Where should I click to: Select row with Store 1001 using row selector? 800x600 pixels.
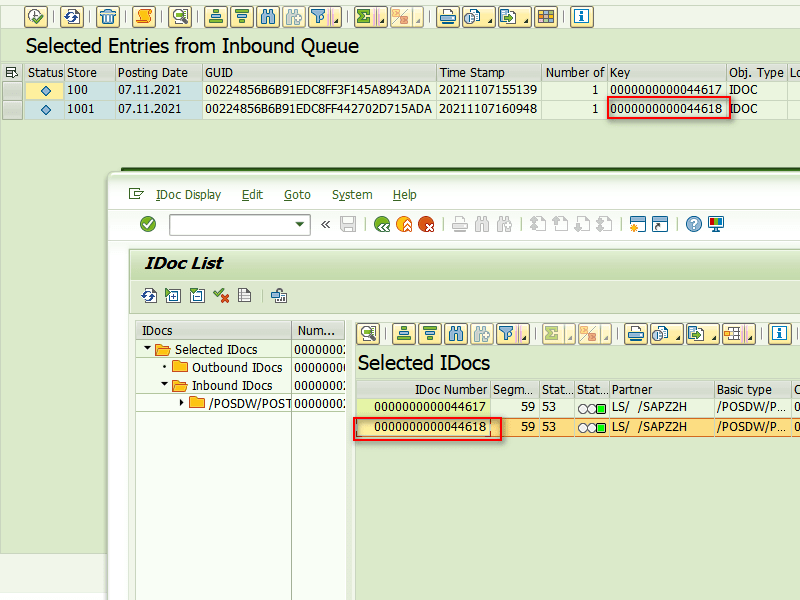(x=12, y=109)
